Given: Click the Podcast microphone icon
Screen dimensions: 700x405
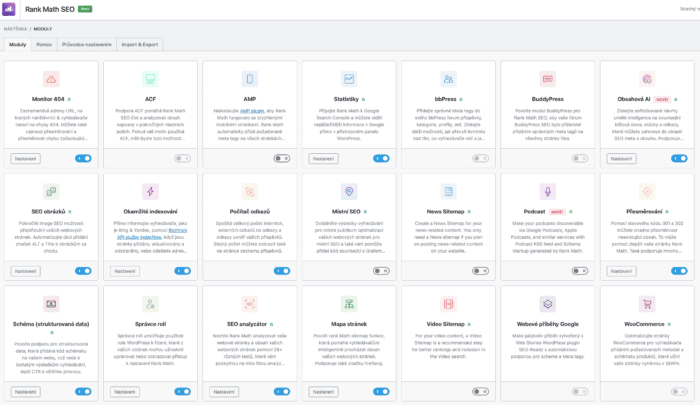Looking at the screenshot, I should pyautogui.click(x=548, y=191).
